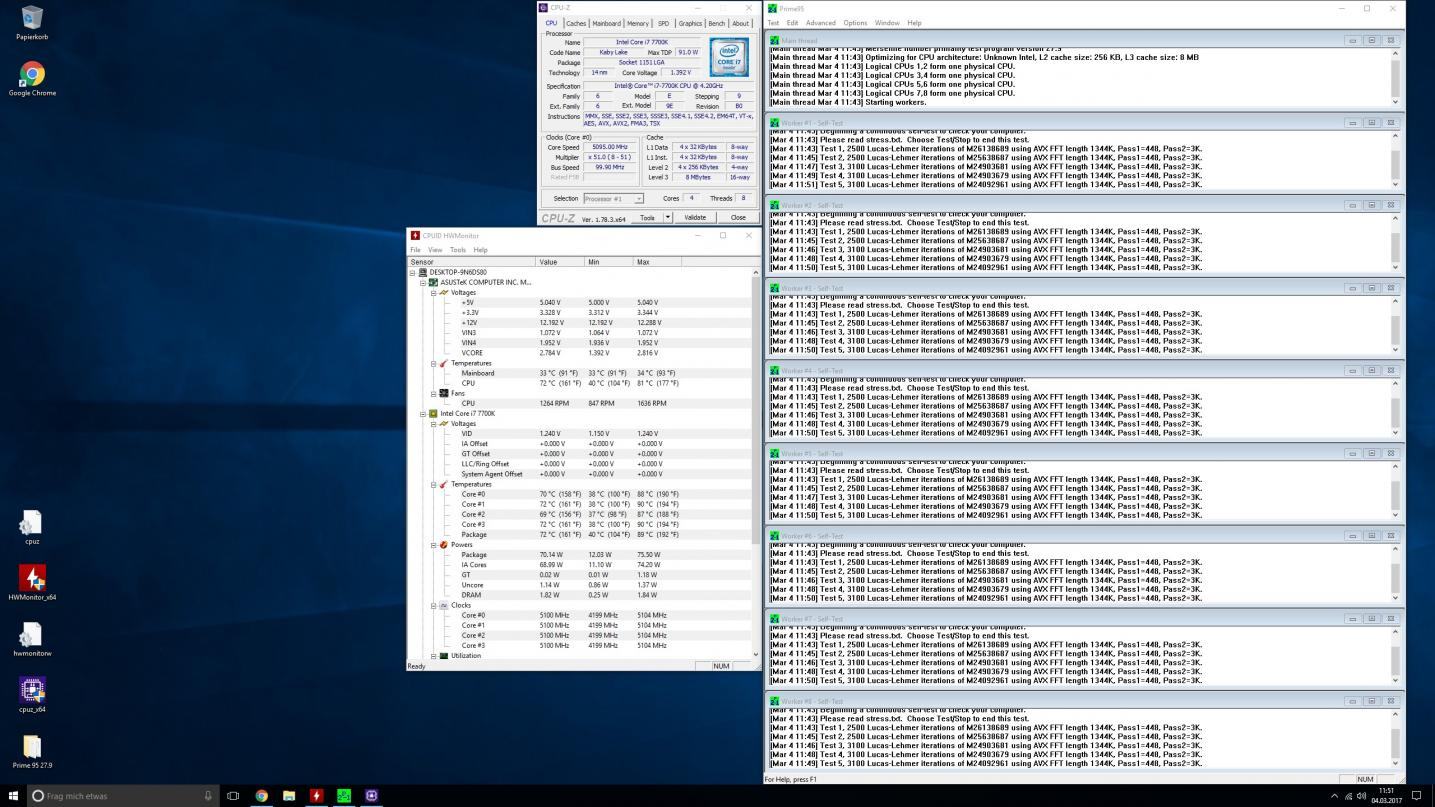Switch to the Mainboard tab in CPU-Z
Image resolution: width=1435 pixels, height=807 pixels.
click(x=606, y=23)
